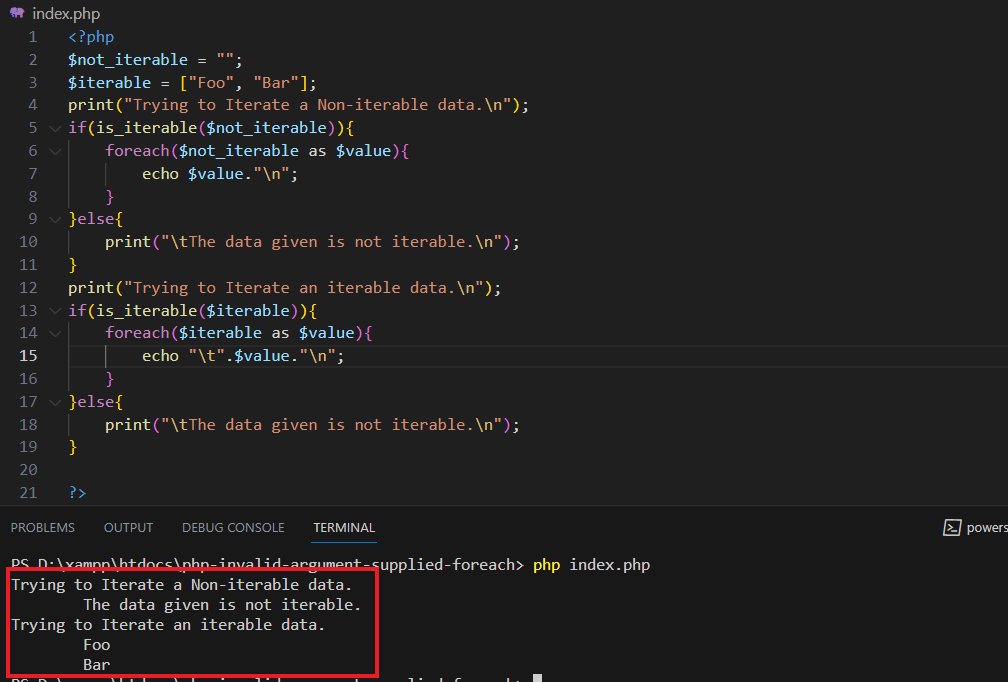Open the DEBUG CONSOLE tab
1008x682 pixels.
(233, 527)
